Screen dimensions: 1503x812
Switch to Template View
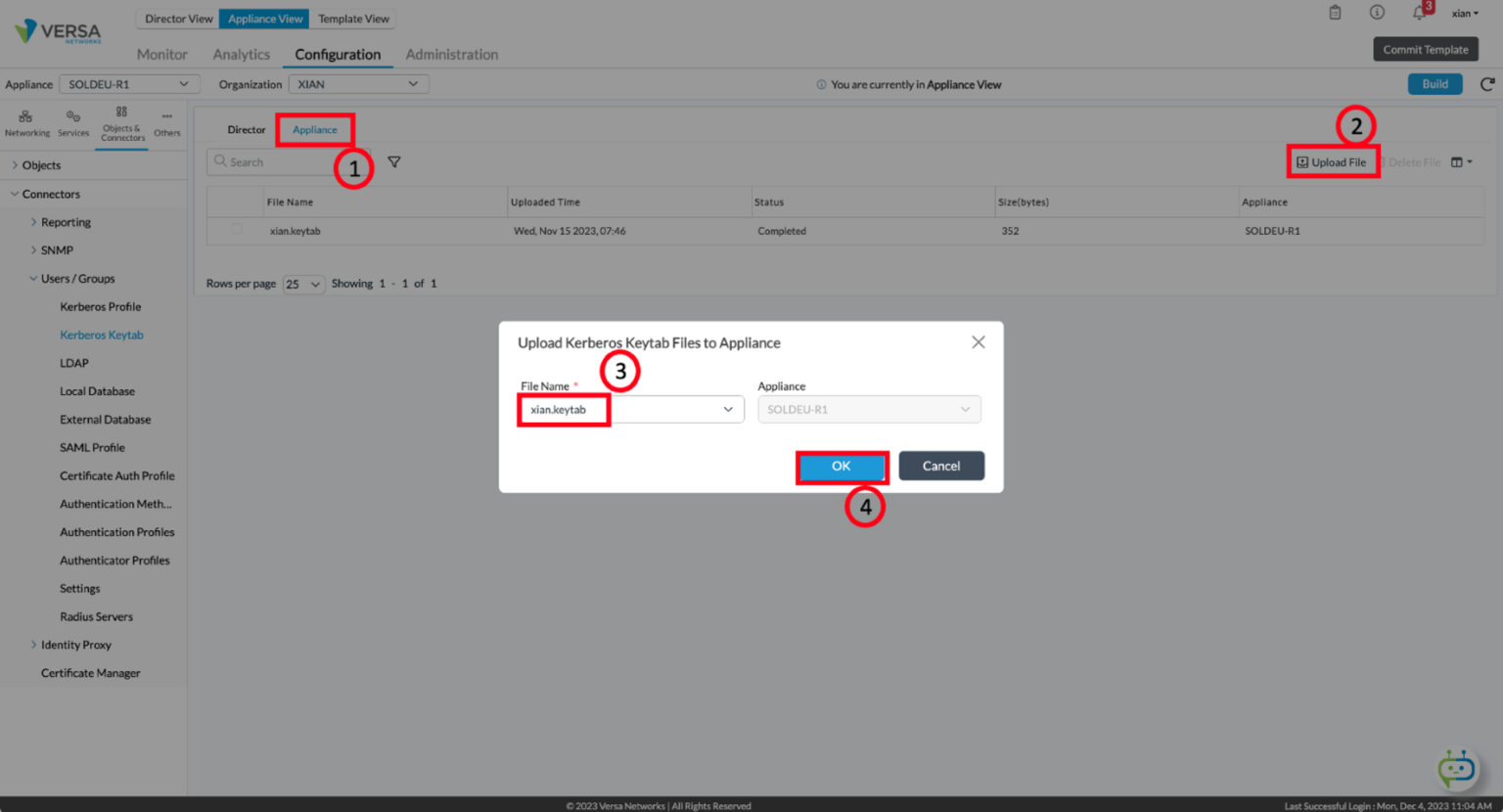[x=353, y=19]
